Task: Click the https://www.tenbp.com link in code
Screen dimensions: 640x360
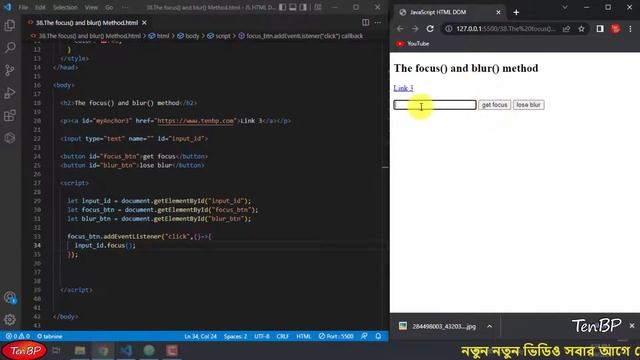Action: (x=196, y=121)
